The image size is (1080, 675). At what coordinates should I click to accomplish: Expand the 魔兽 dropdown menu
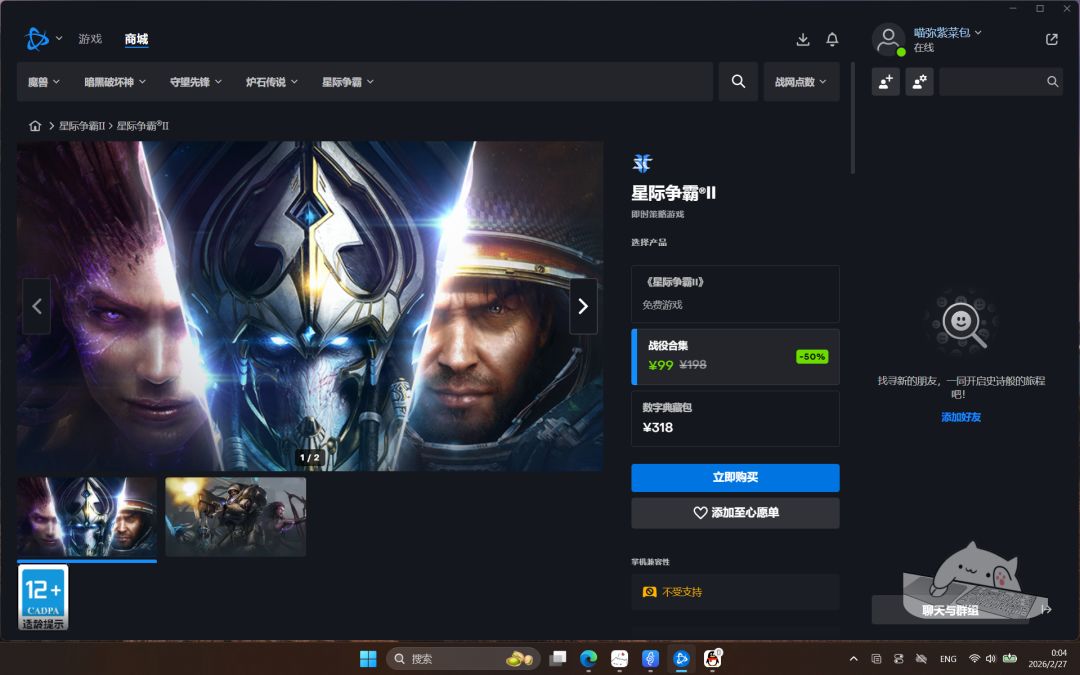click(x=43, y=82)
